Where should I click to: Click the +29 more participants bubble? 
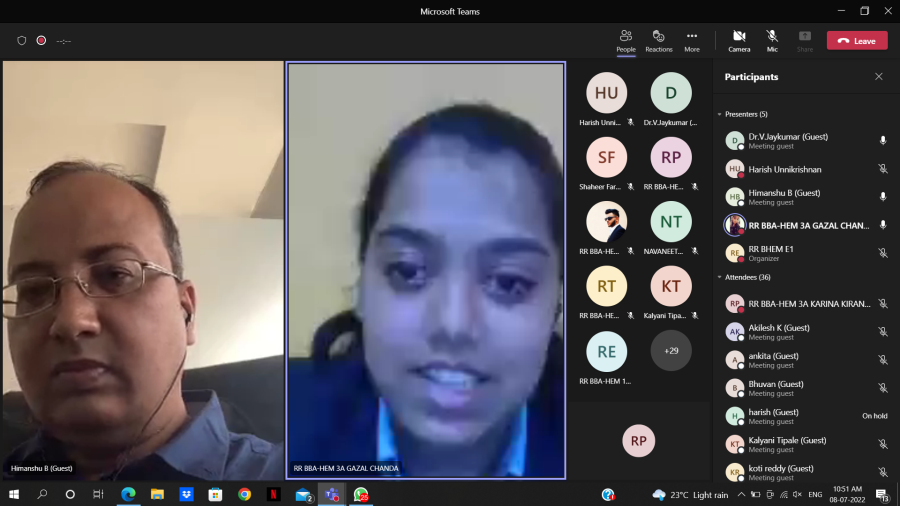[x=671, y=351]
